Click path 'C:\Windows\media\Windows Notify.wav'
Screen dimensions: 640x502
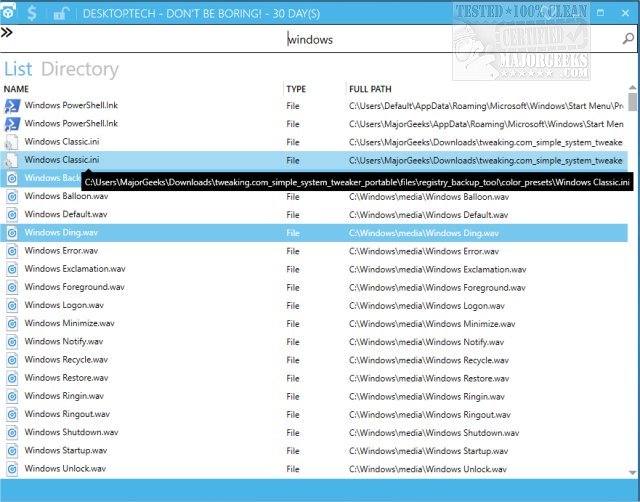(427, 342)
